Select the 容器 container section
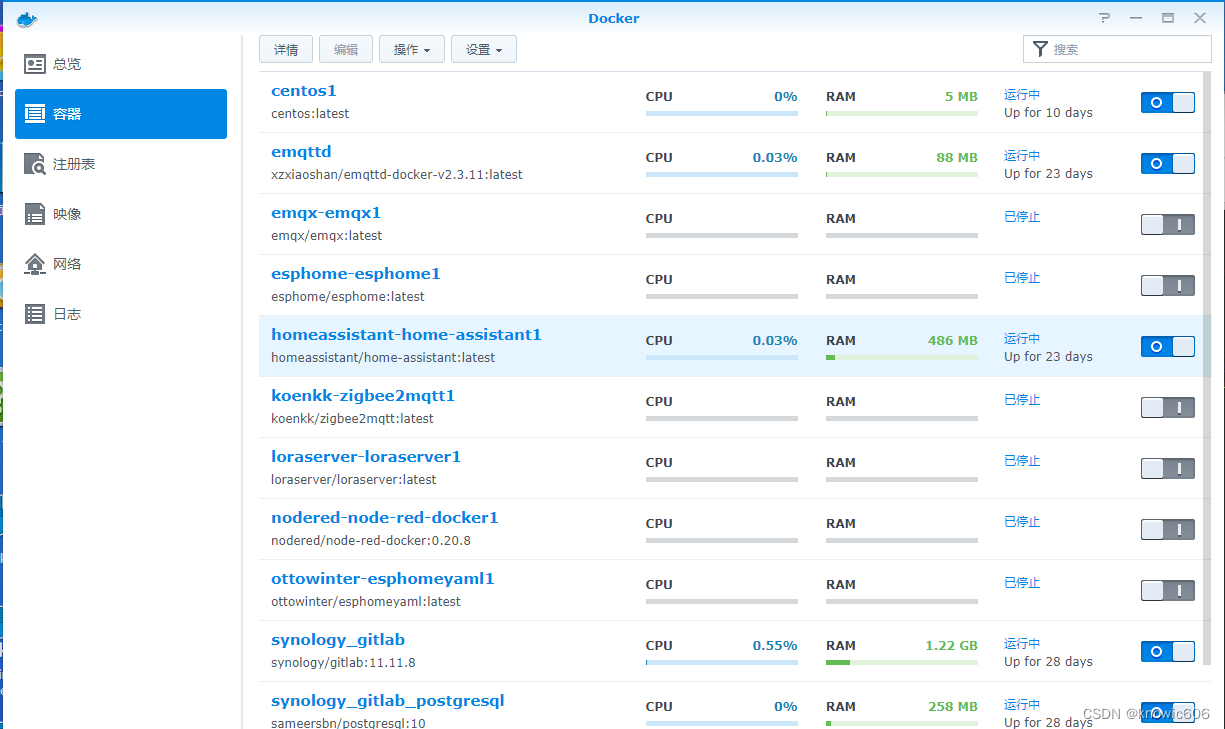The image size is (1225, 729). (x=121, y=114)
